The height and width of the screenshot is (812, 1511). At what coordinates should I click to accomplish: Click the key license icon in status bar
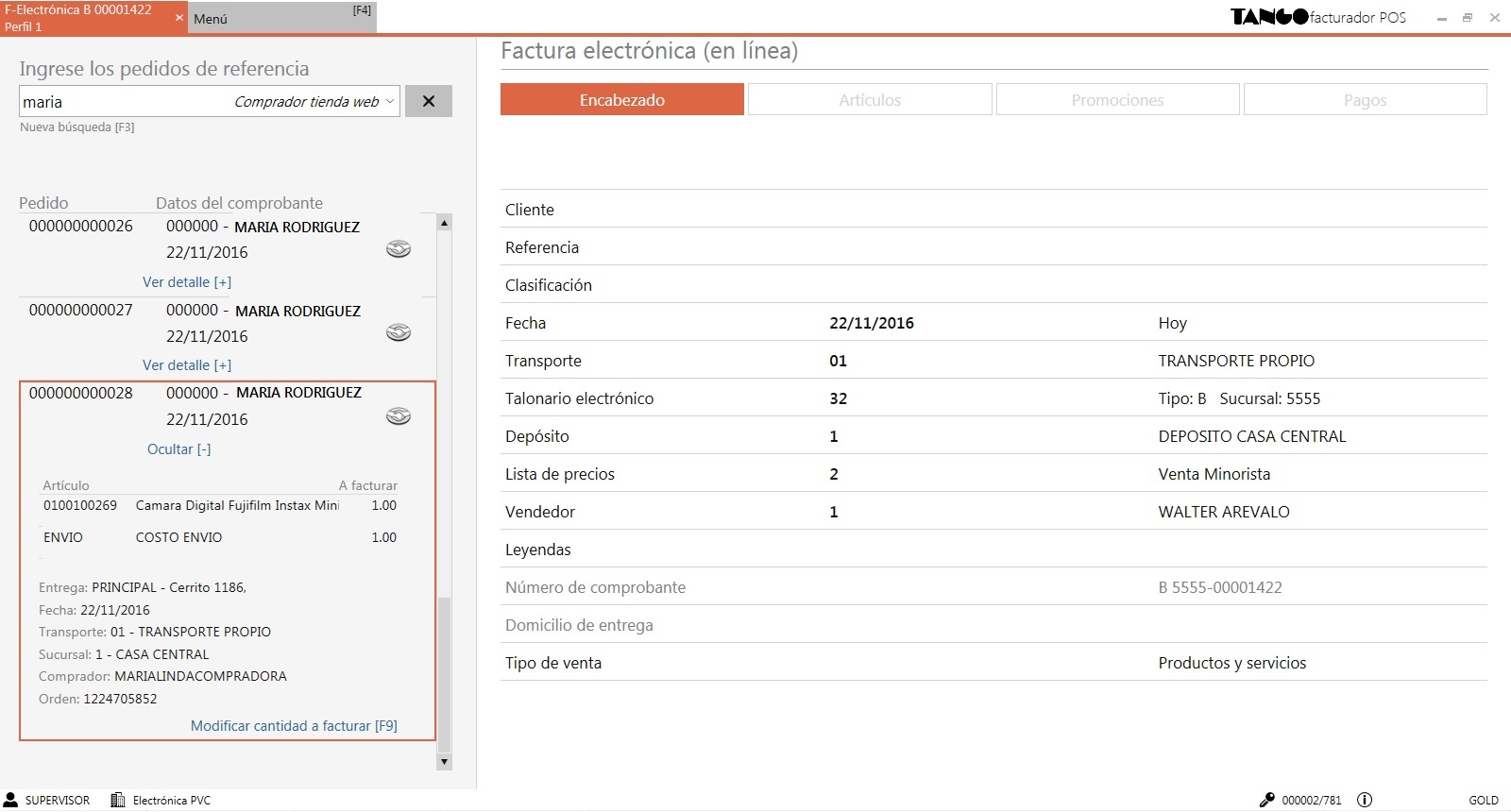pyautogui.click(x=1266, y=800)
